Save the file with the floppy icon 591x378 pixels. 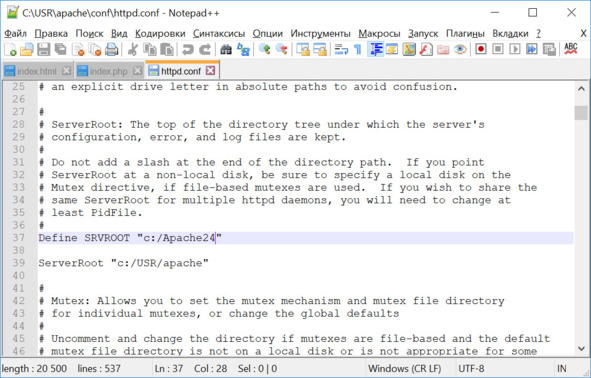[43, 50]
